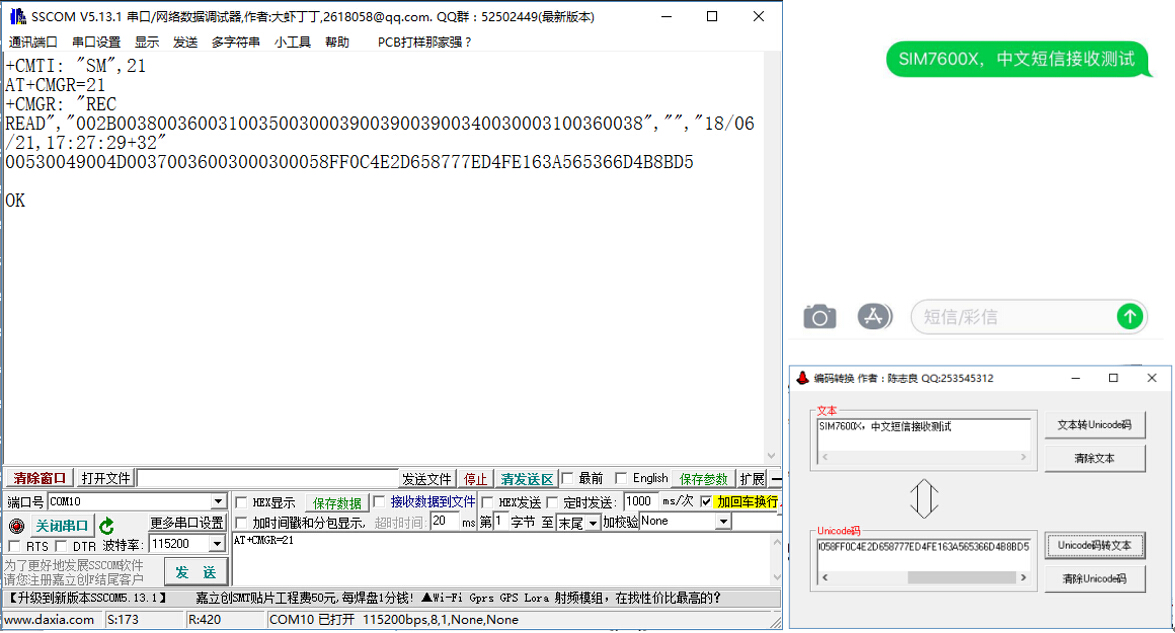This screenshot has height=633, width=1175.
Task: Open the App Store icon in messages
Action: [x=875, y=317]
